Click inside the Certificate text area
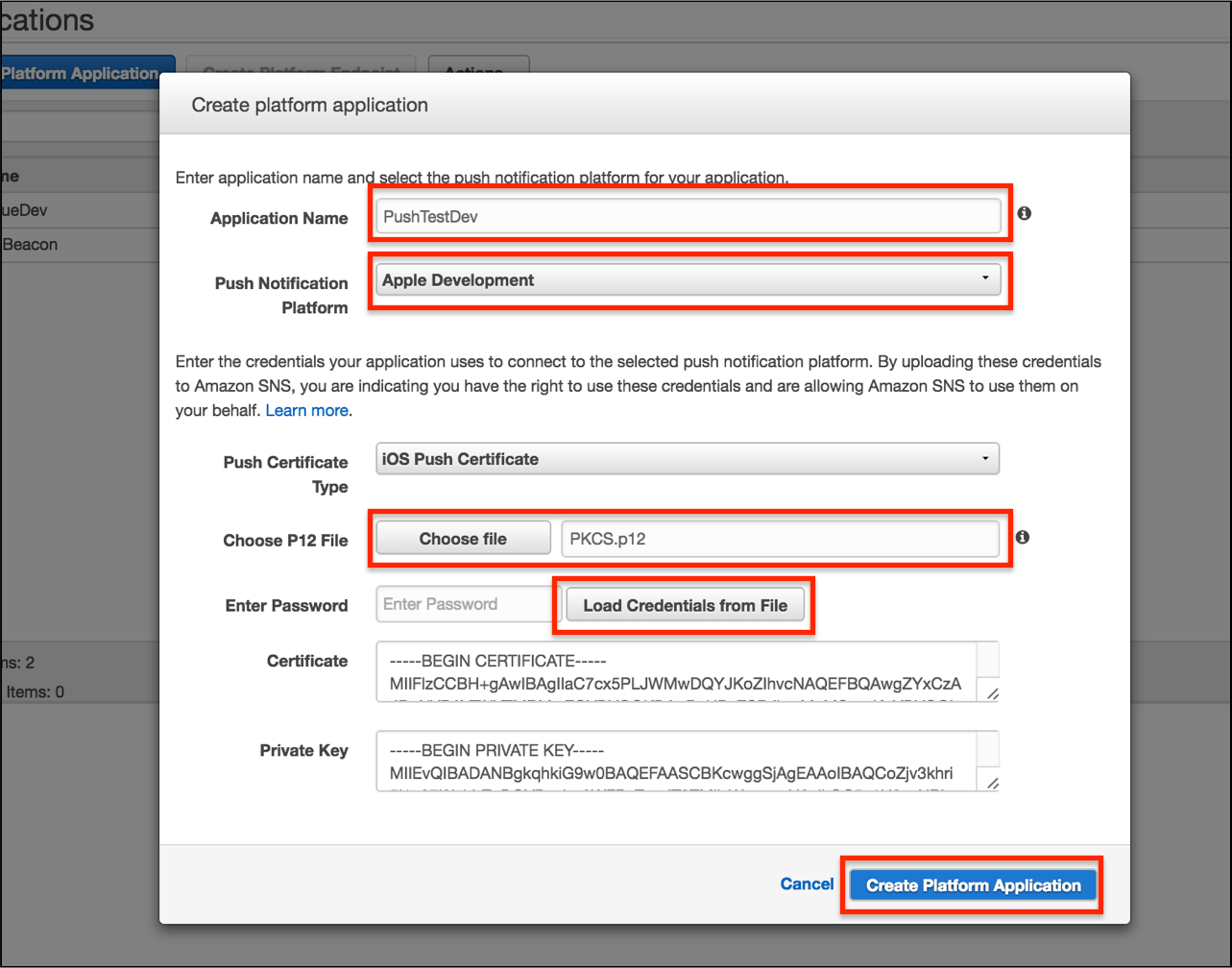The height and width of the screenshot is (968, 1232). pos(672,672)
